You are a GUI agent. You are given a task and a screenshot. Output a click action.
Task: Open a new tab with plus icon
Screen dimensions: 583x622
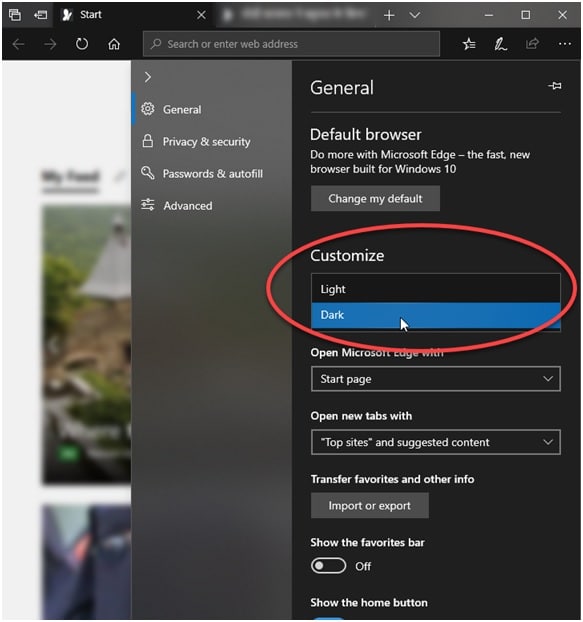(x=389, y=15)
